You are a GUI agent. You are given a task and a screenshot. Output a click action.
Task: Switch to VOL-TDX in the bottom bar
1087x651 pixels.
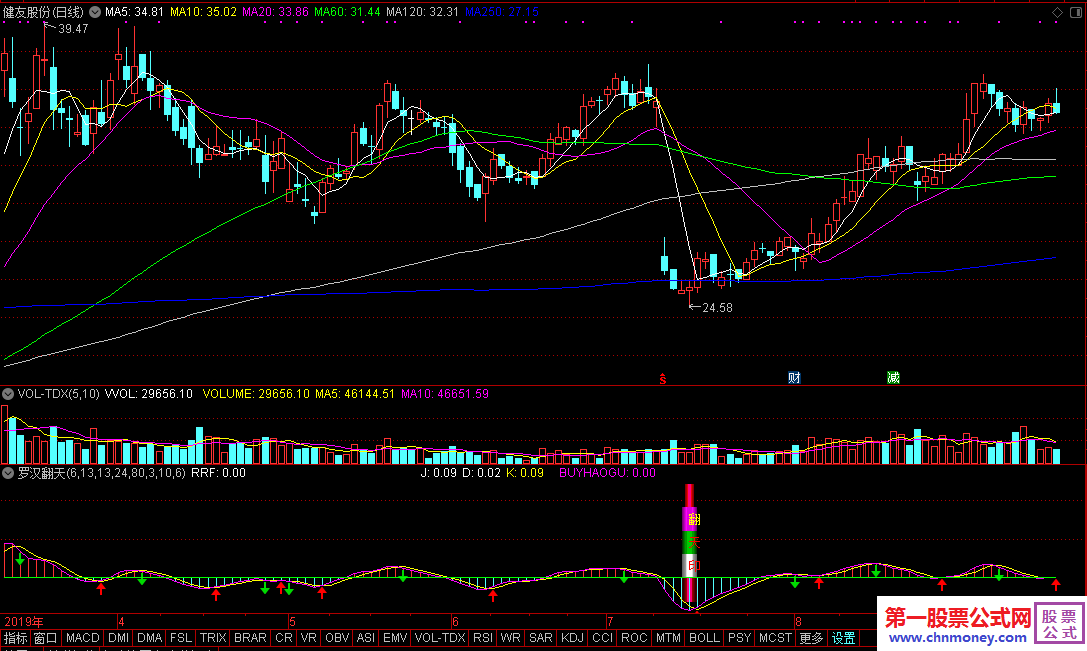pyautogui.click(x=440, y=638)
